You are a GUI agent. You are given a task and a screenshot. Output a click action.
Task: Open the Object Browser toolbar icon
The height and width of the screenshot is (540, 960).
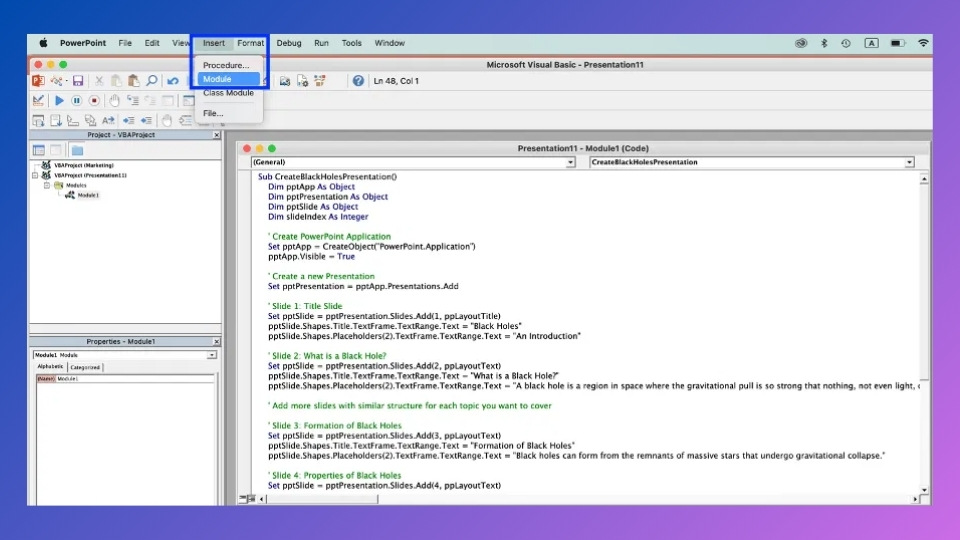pos(320,81)
